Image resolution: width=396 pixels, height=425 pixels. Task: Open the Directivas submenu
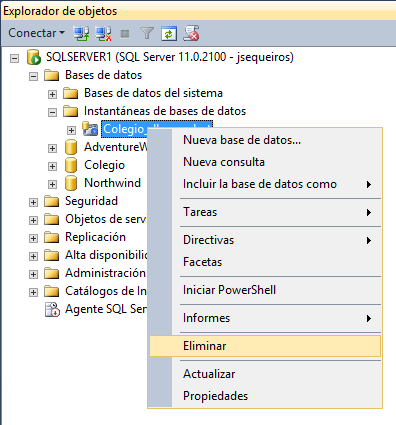[x=265, y=240]
